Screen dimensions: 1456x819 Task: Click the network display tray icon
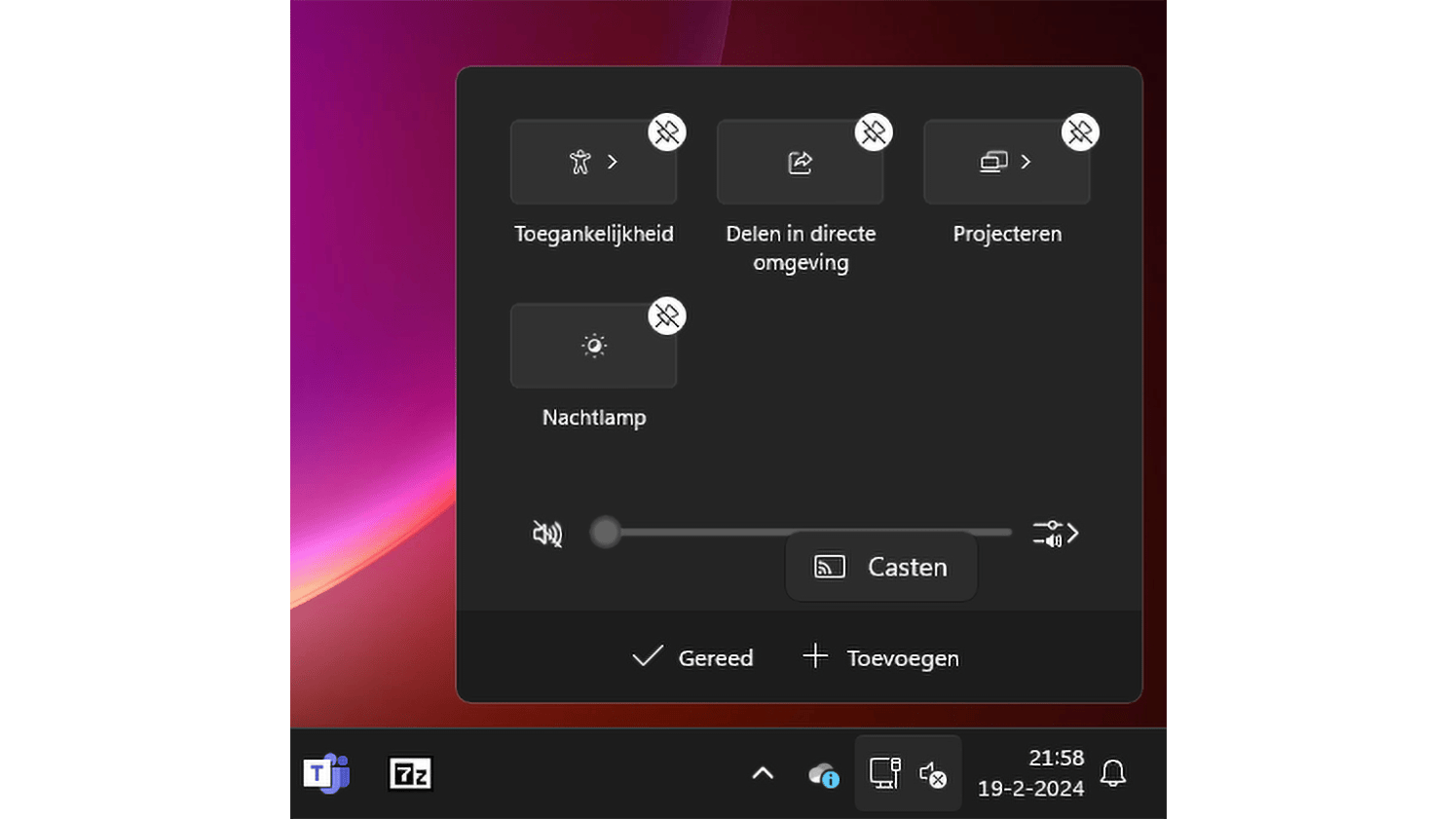pyautogui.click(x=884, y=773)
